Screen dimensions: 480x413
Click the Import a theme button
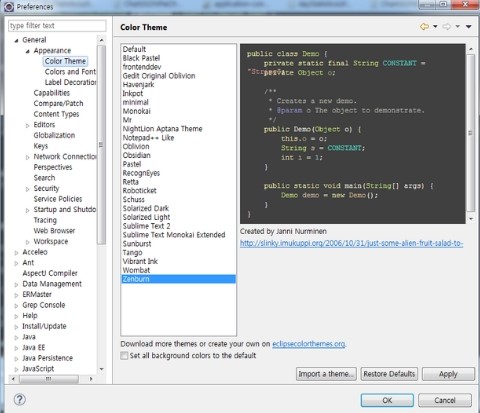point(326,374)
